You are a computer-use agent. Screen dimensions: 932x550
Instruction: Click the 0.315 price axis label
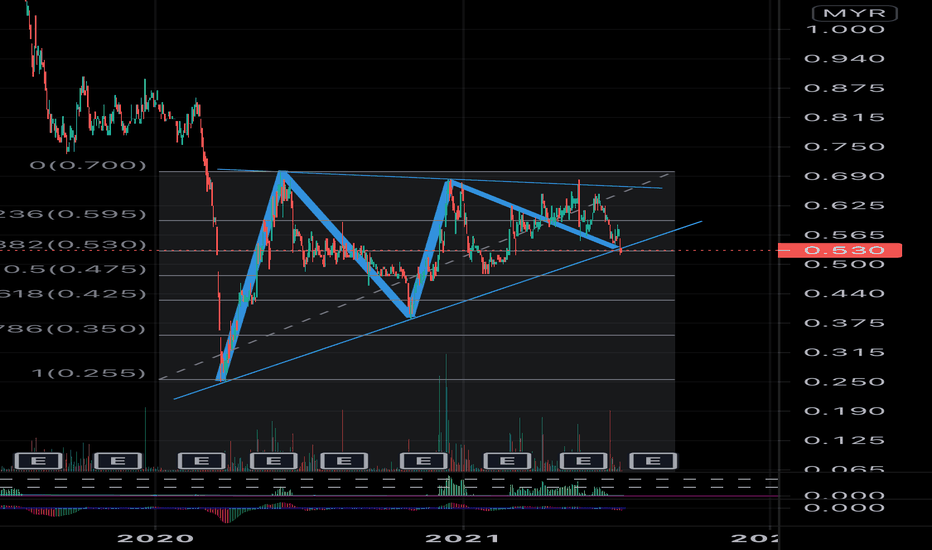point(845,353)
